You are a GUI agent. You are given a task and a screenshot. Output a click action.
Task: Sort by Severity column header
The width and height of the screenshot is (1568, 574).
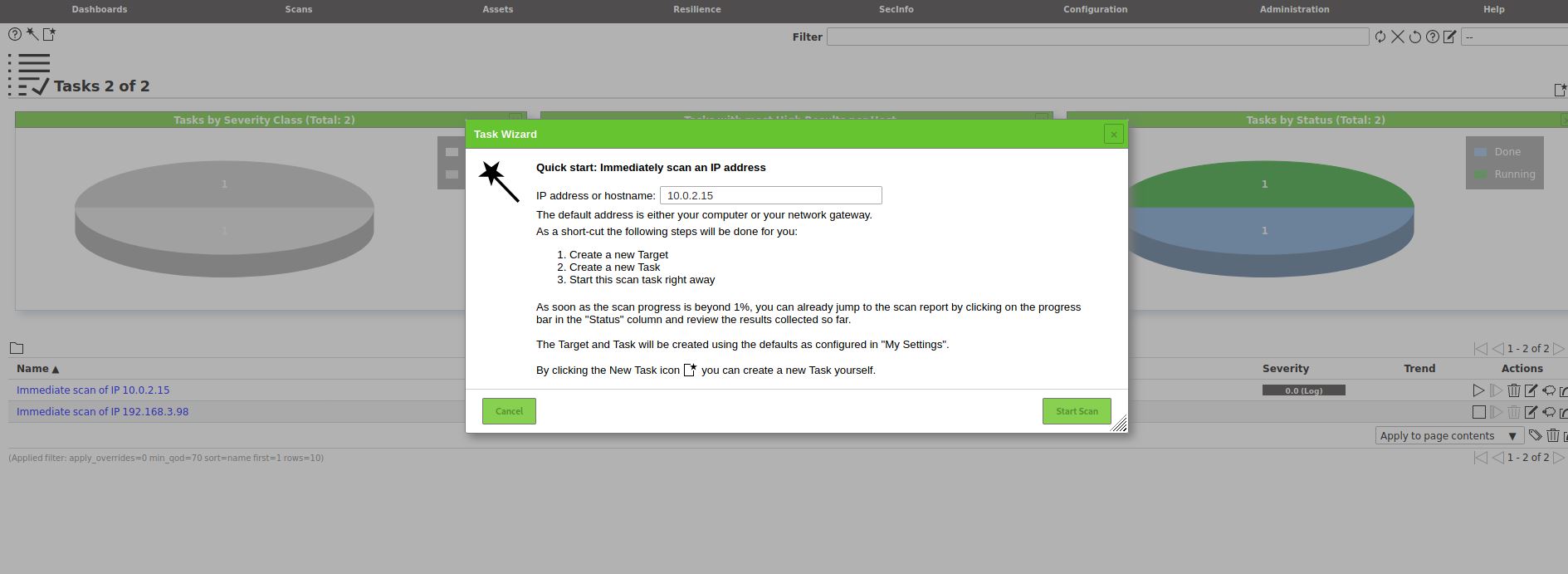click(x=1285, y=369)
